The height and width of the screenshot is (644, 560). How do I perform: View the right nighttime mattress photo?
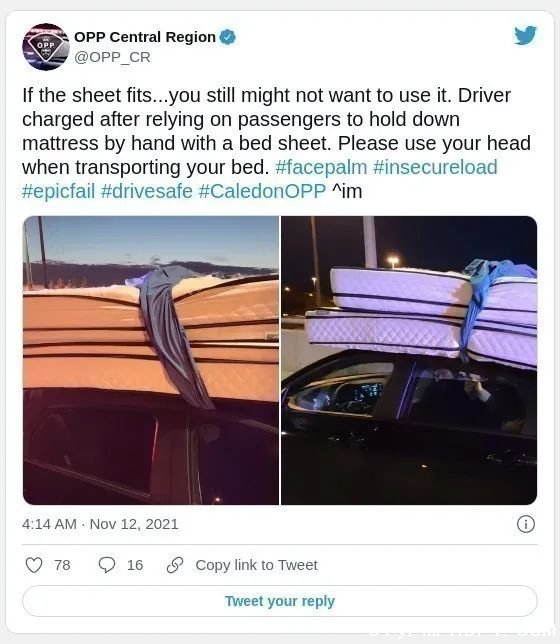point(409,360)
